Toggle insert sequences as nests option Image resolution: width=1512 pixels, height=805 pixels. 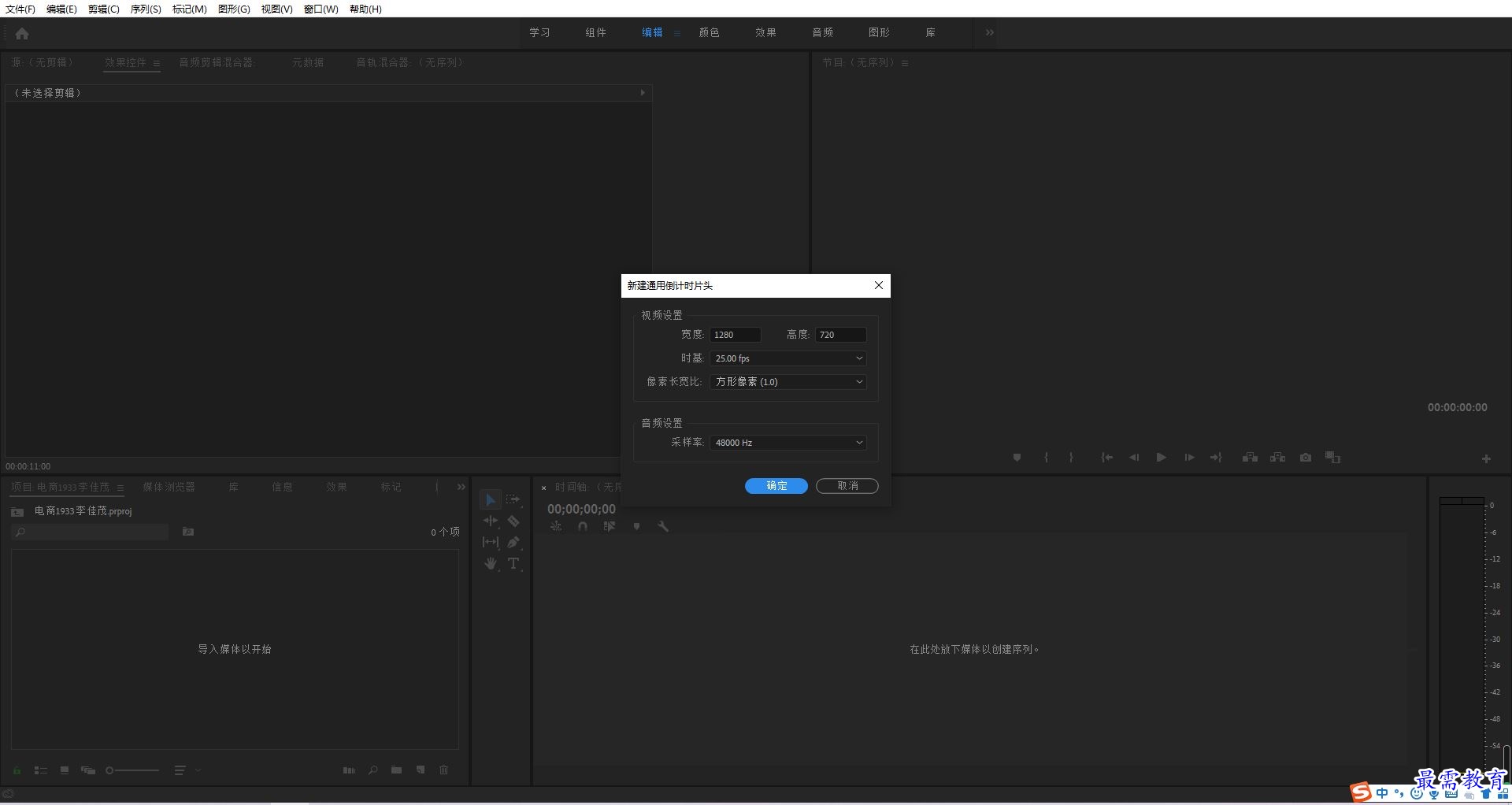tap(556, 526)
